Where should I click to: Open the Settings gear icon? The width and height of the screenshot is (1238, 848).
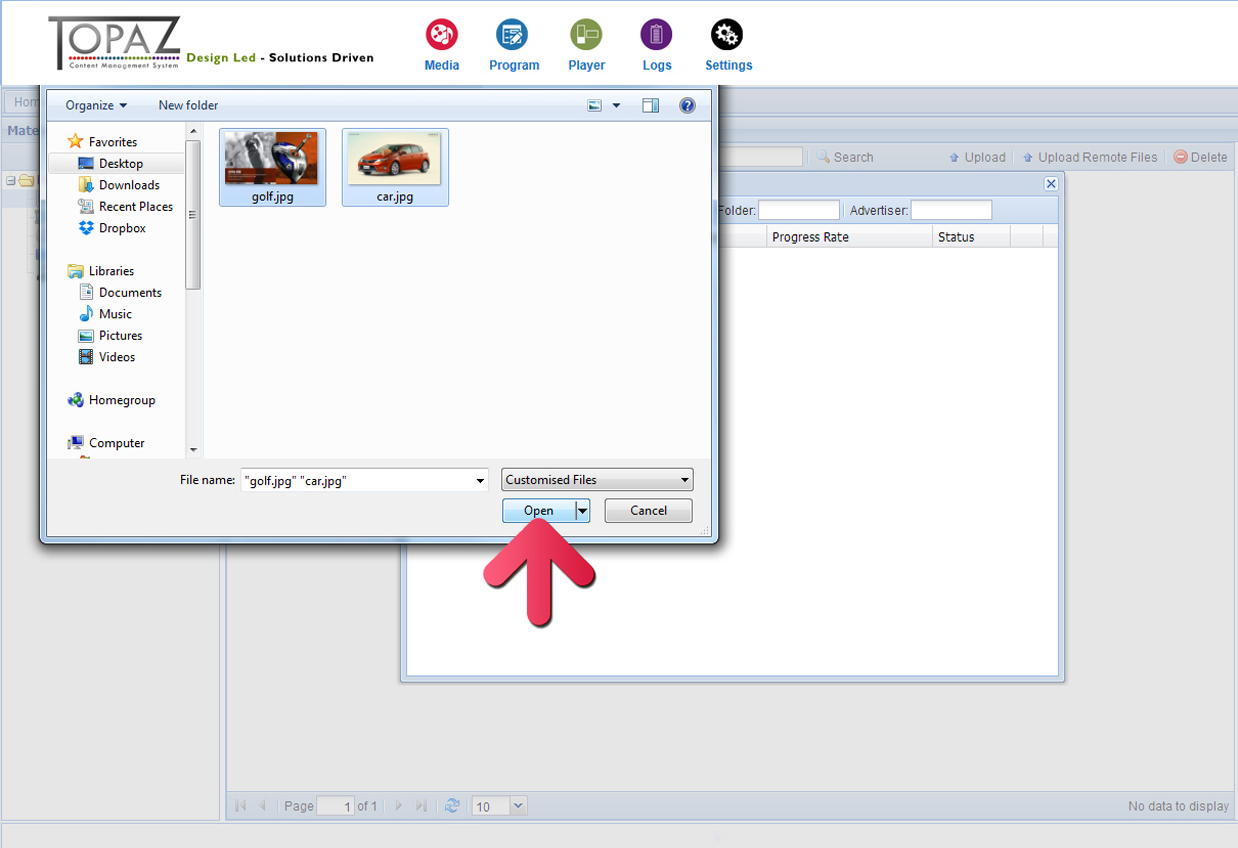pyautogui.click(x=727, y=36)
